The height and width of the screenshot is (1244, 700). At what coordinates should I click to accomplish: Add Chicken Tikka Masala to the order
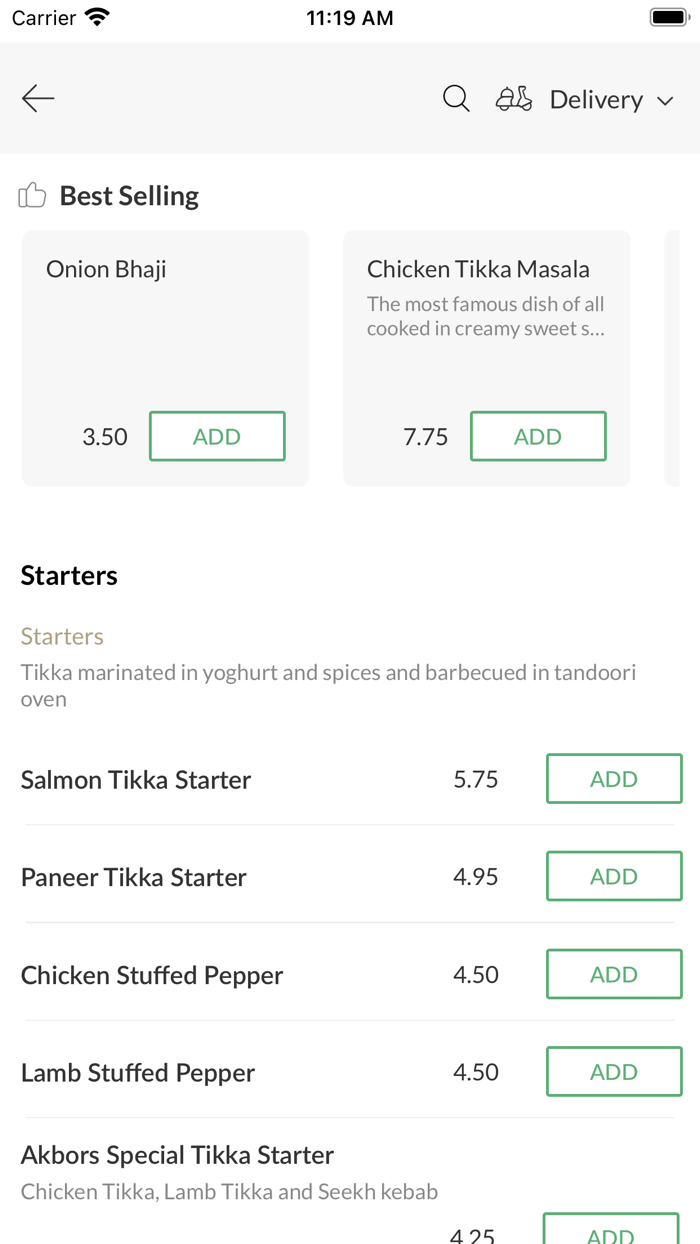[x=538, y=436]
